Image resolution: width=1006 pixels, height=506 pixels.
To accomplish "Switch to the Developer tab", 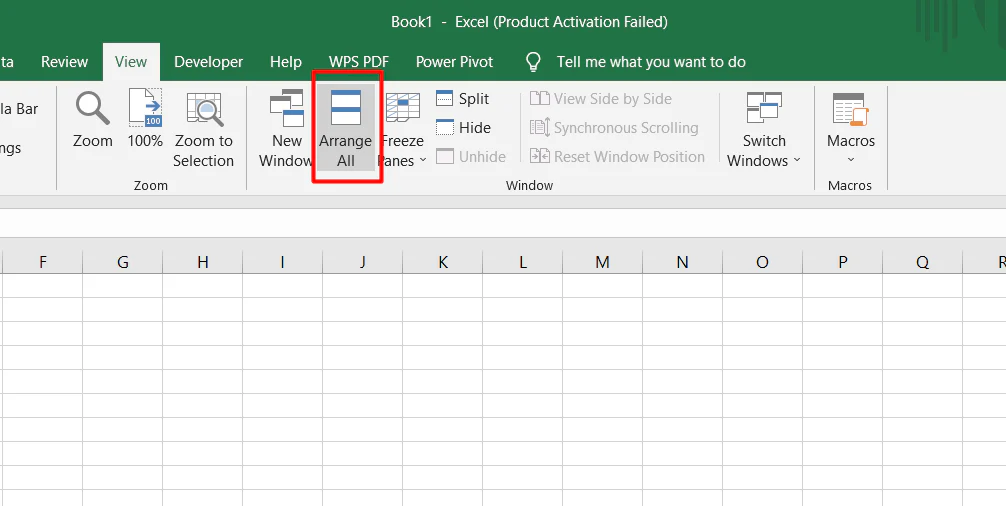I will [x=208, y=62].
